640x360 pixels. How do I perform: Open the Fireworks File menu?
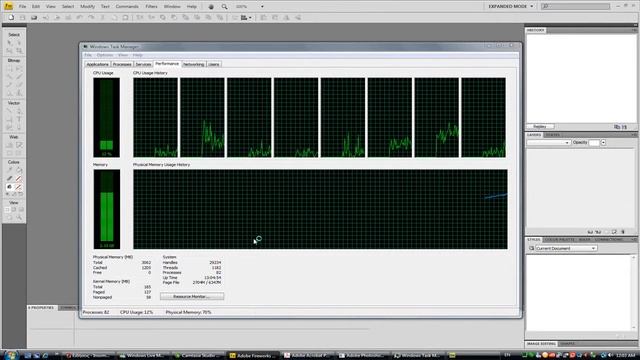(x=22, y=7)
